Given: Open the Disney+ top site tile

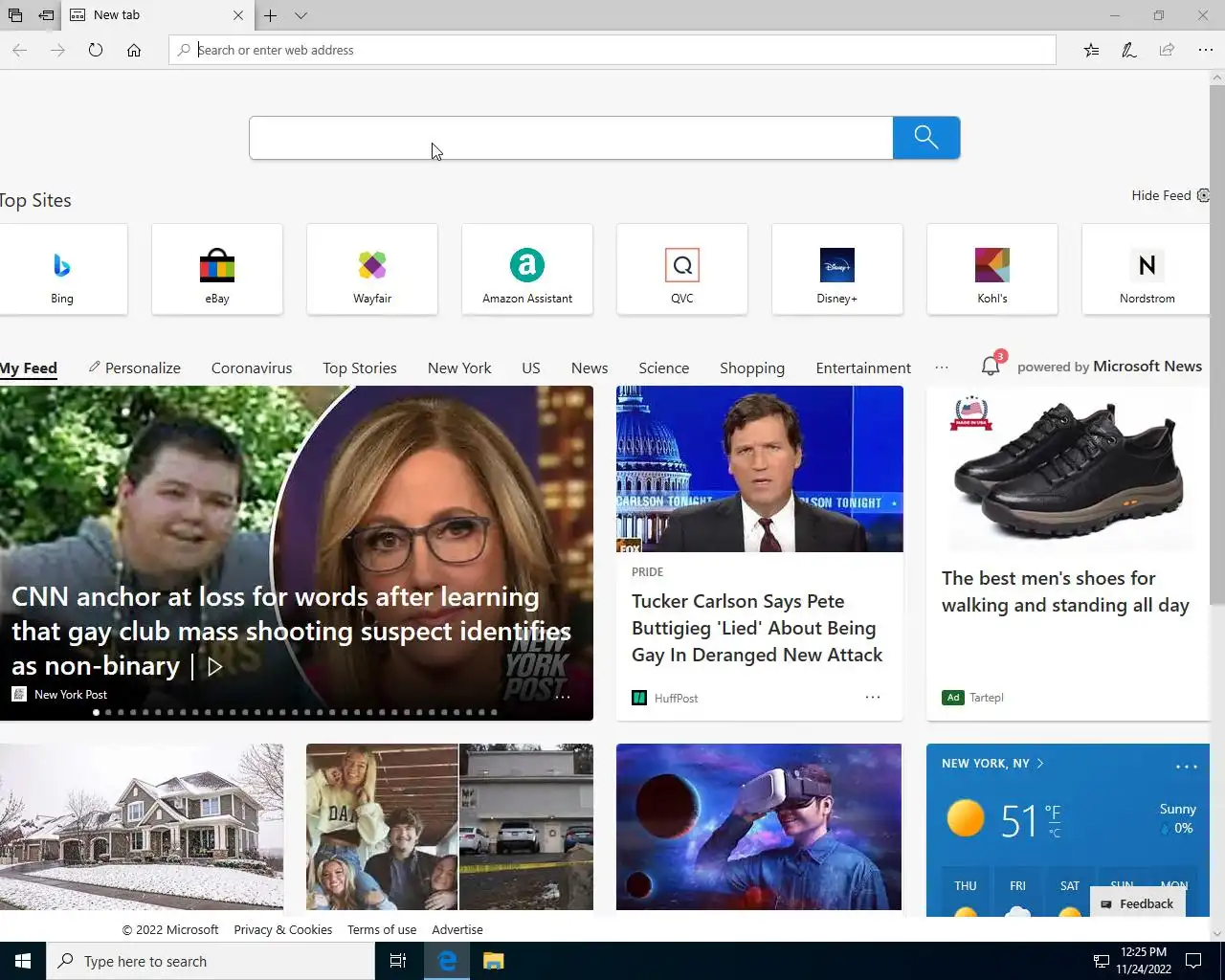Looking at the screenshot, I should tap(837, 269).
